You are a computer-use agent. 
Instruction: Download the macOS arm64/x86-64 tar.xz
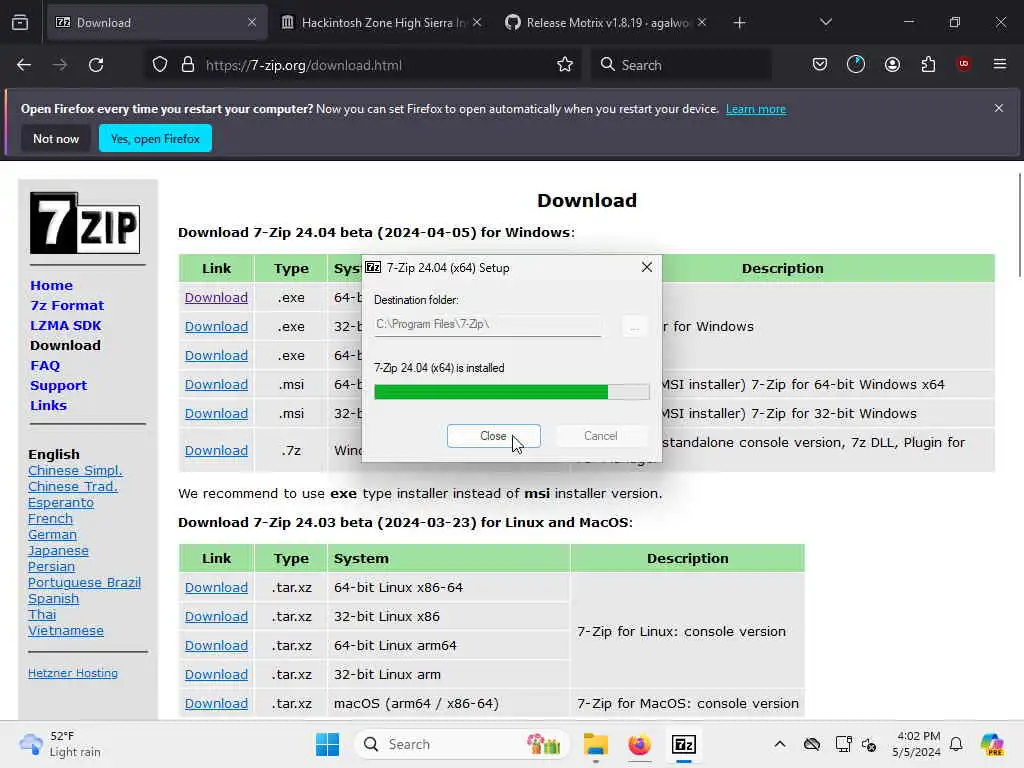pos(216,703)
